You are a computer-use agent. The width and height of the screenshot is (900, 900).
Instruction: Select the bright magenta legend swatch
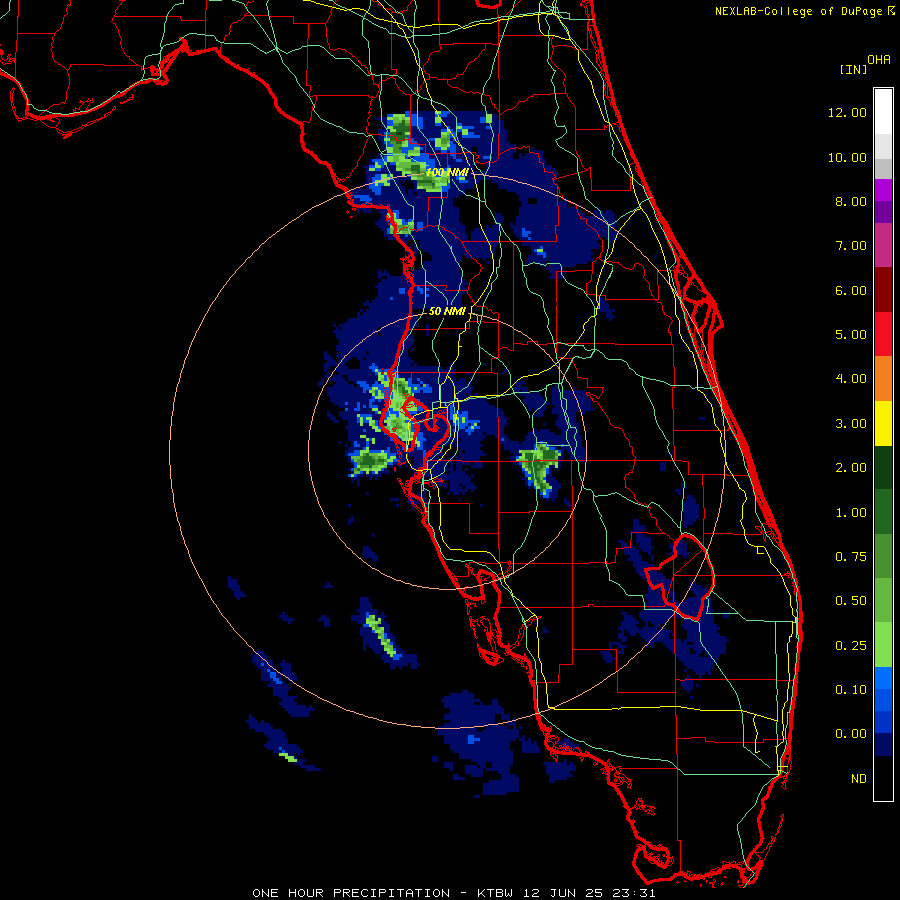coord(883,190)
